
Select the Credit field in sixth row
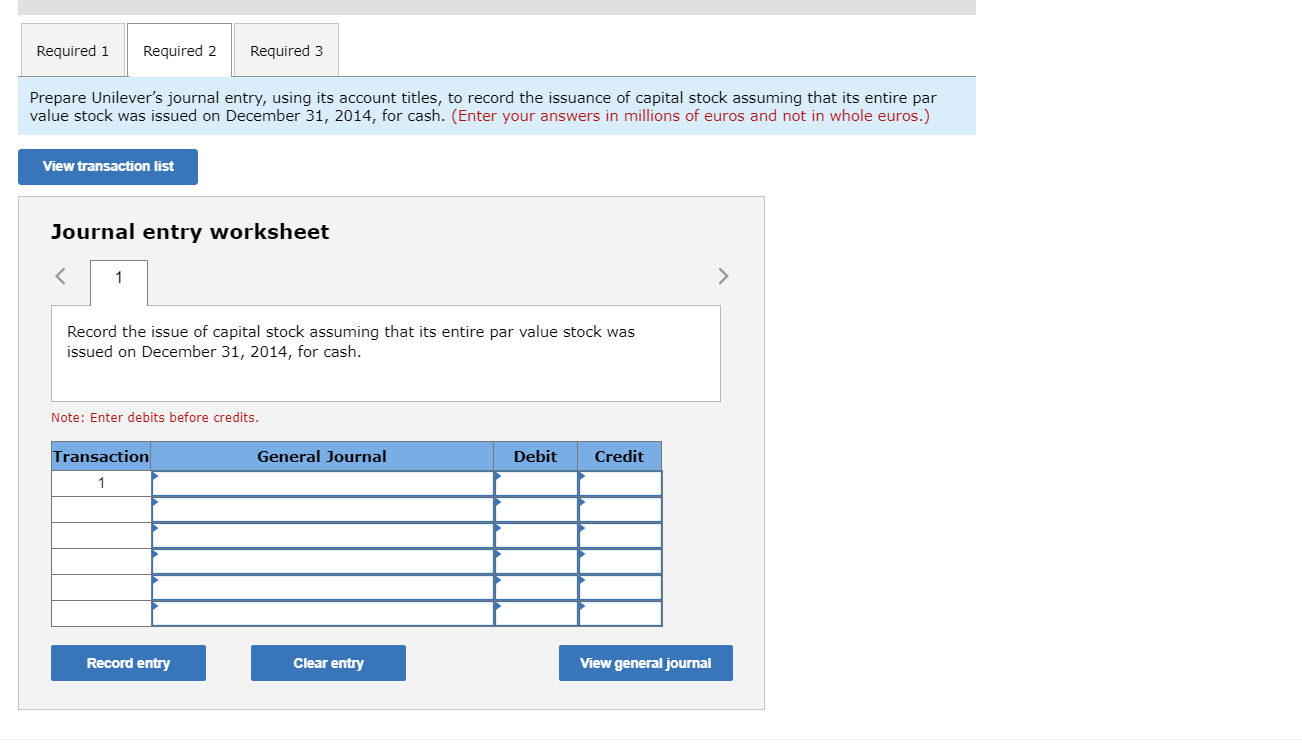pyautogui.click(x=620, y=614)
